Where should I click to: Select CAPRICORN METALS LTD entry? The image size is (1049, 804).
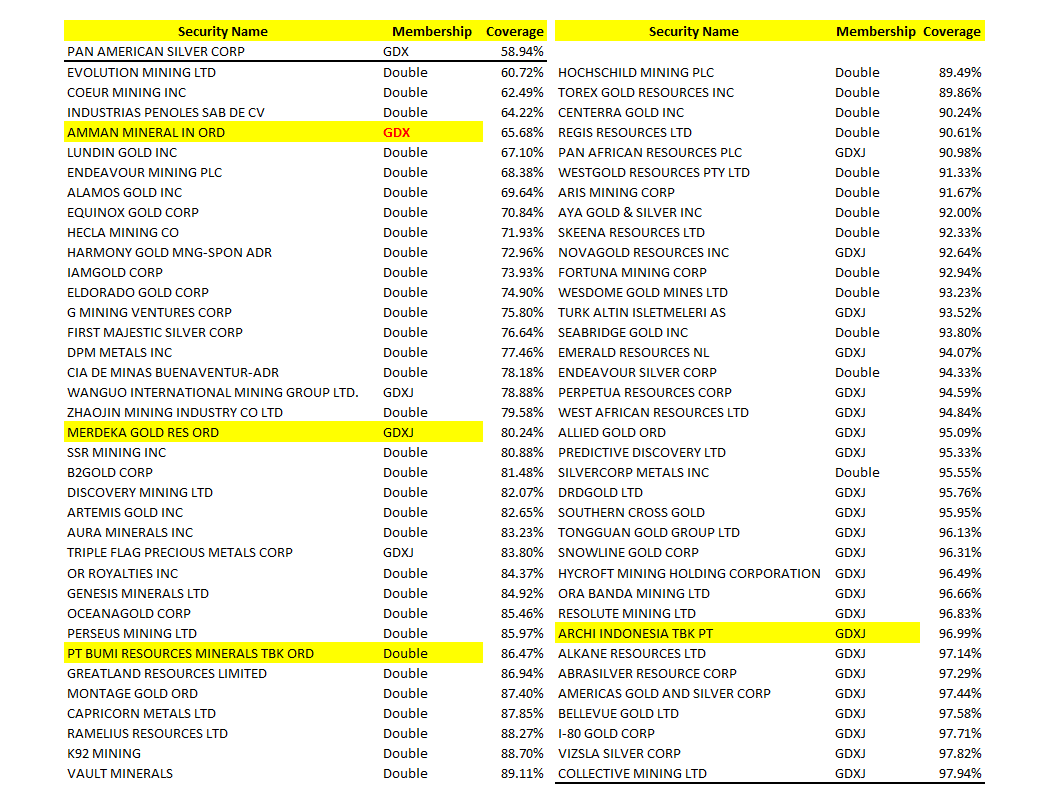coord(141,714)
